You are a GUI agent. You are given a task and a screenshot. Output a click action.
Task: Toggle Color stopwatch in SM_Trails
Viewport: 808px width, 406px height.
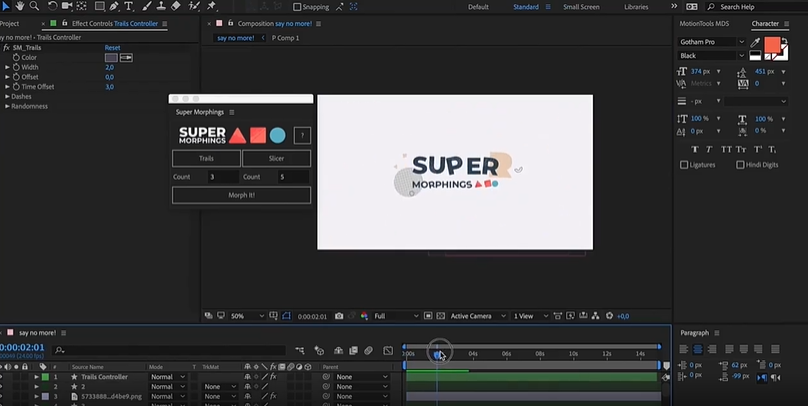(x=16, y=57)
